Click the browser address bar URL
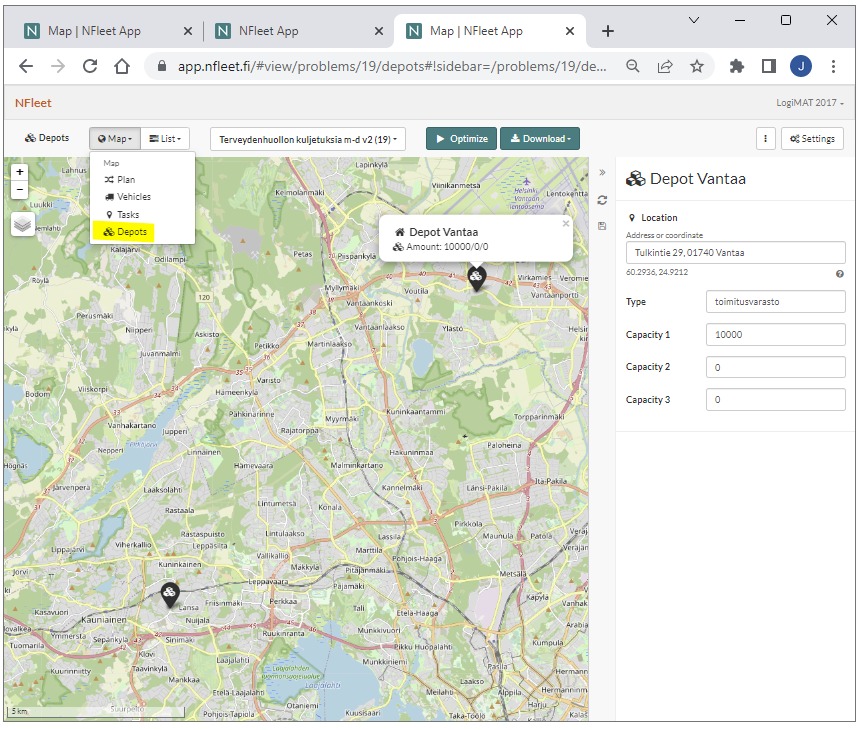Viewport: 862px width, 730px height. [x=391, y=67]
